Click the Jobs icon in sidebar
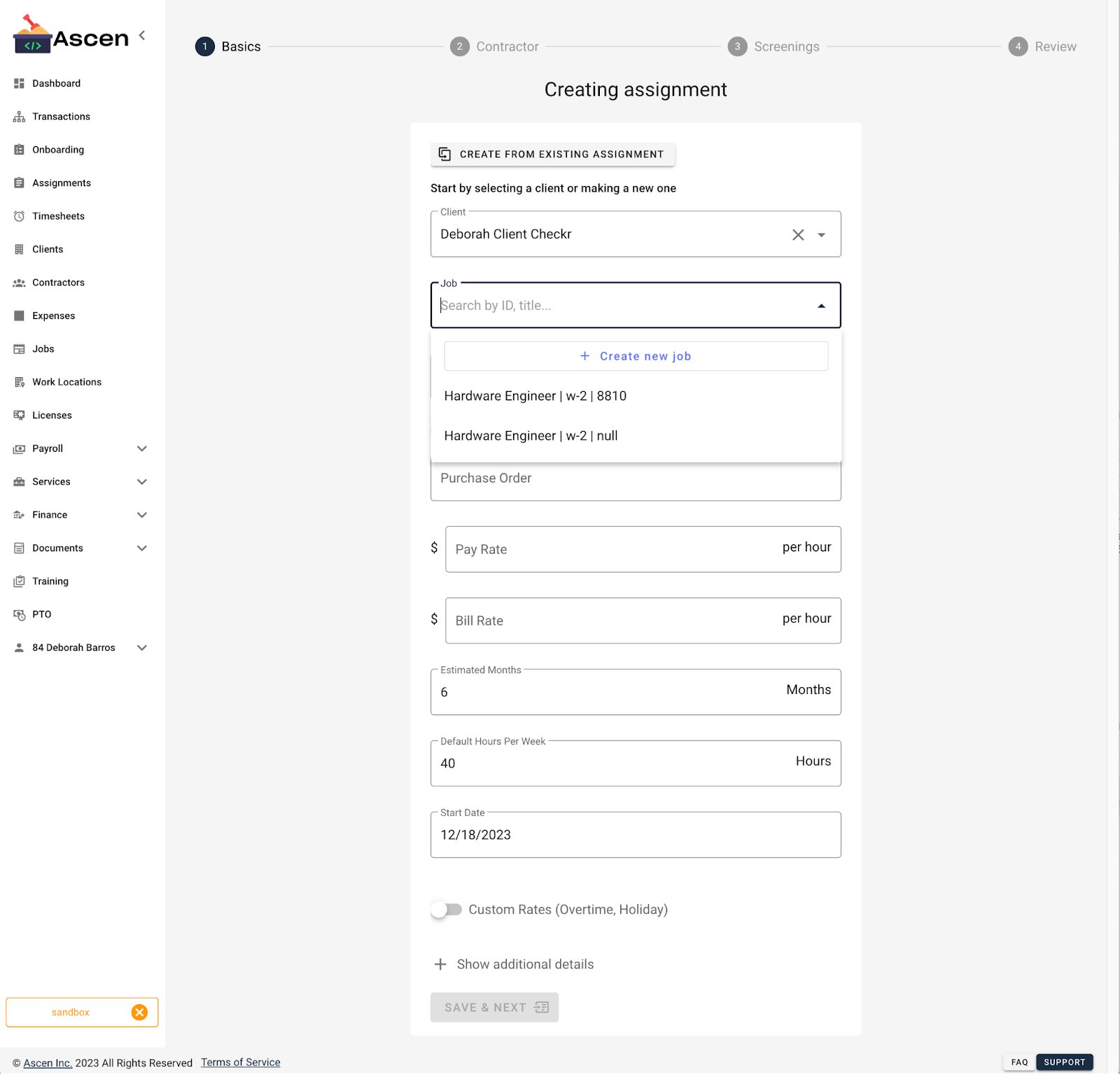 click(x=19, y=349)
